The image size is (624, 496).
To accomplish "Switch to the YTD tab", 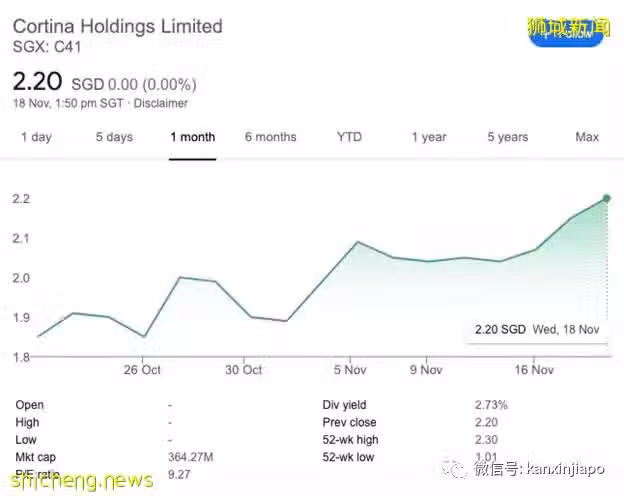I will coord(349,137).
